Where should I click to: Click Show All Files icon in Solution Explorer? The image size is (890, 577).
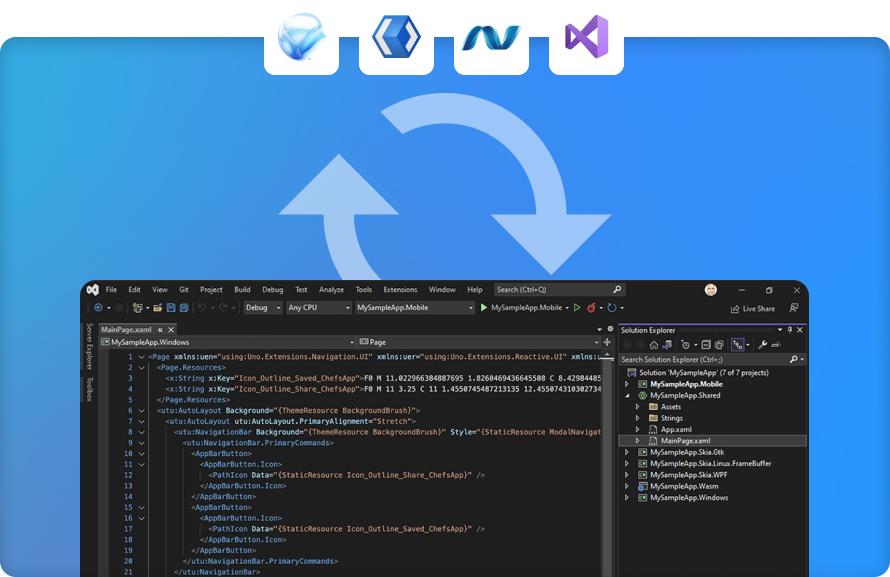[719, 344]
